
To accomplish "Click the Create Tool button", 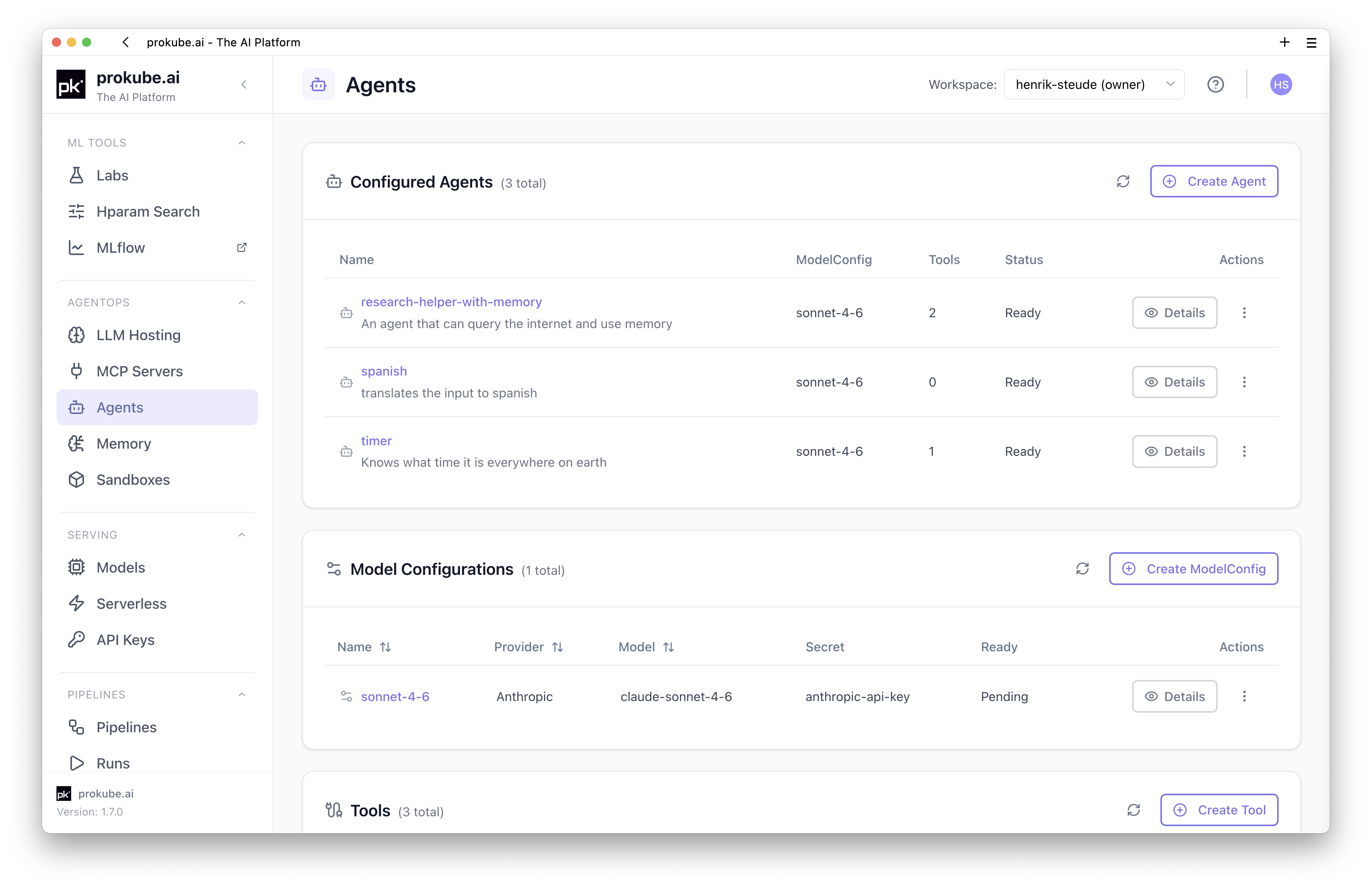I will pyautogui.click(x=1219, y=810).
